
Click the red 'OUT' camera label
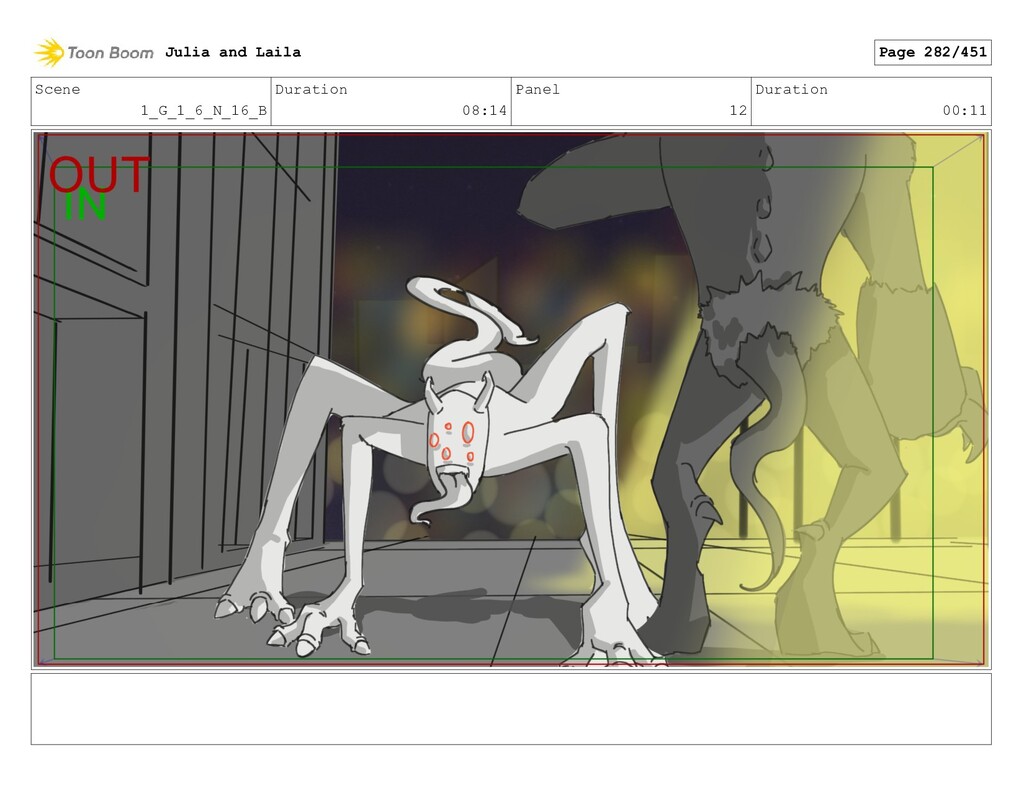(x=99, y=174)
